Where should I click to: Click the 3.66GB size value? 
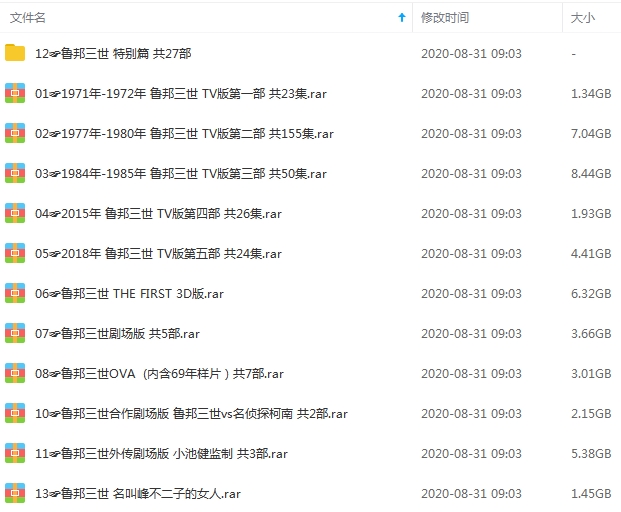point(591,333)
